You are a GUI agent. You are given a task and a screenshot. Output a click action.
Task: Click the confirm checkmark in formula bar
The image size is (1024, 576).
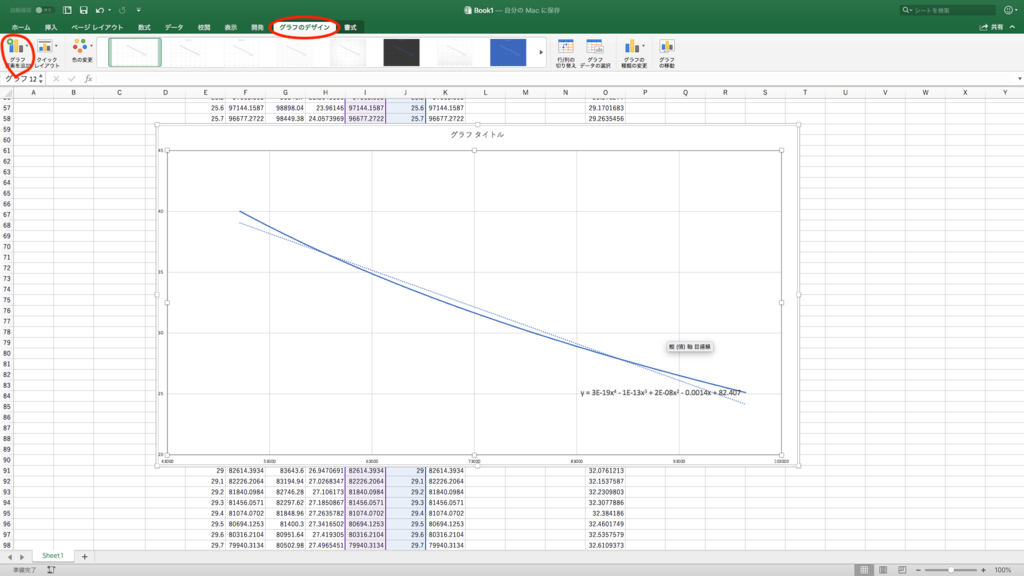tap(72, 79)
